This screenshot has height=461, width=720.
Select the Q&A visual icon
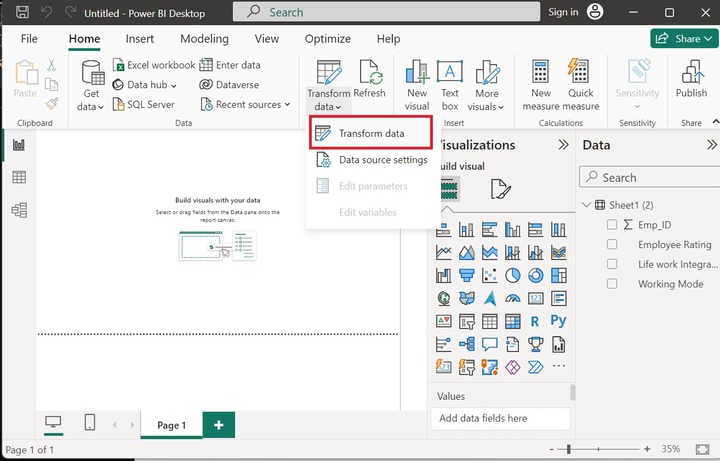click(x=489, y=344)
